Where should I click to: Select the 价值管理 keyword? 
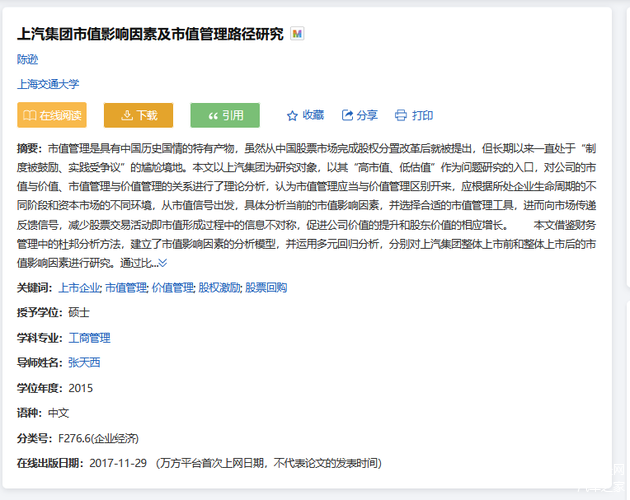172,288
